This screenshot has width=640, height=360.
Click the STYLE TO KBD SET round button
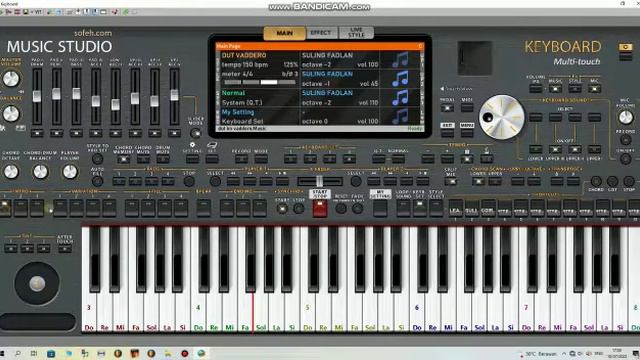pyautogui.click(x=97, y=159)
